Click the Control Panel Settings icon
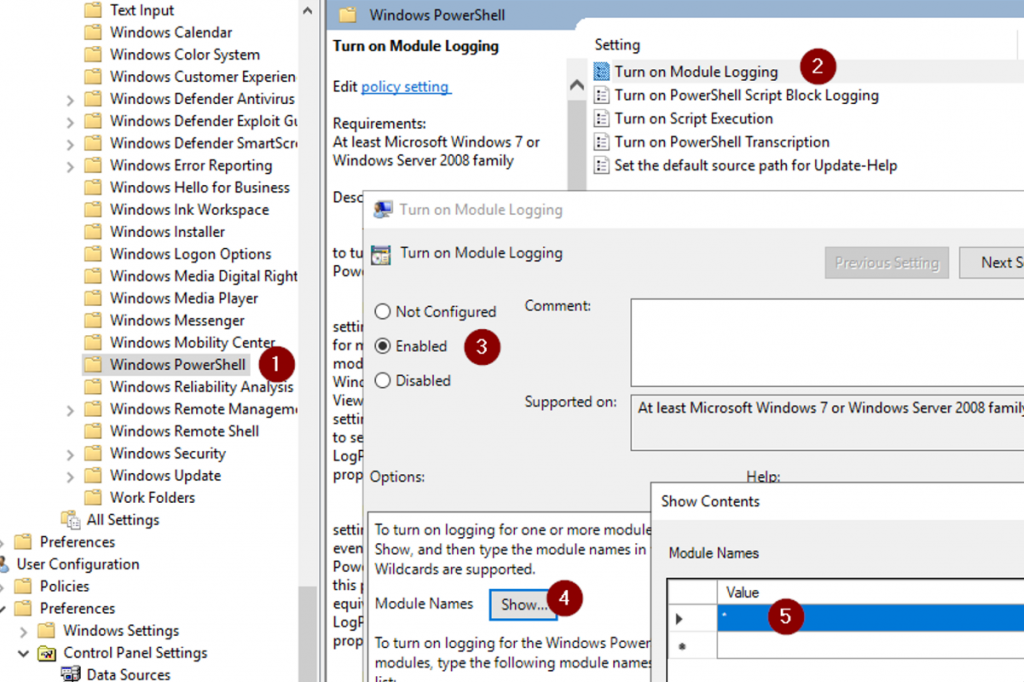1024x682 pixels. click(x=47, y=653)
